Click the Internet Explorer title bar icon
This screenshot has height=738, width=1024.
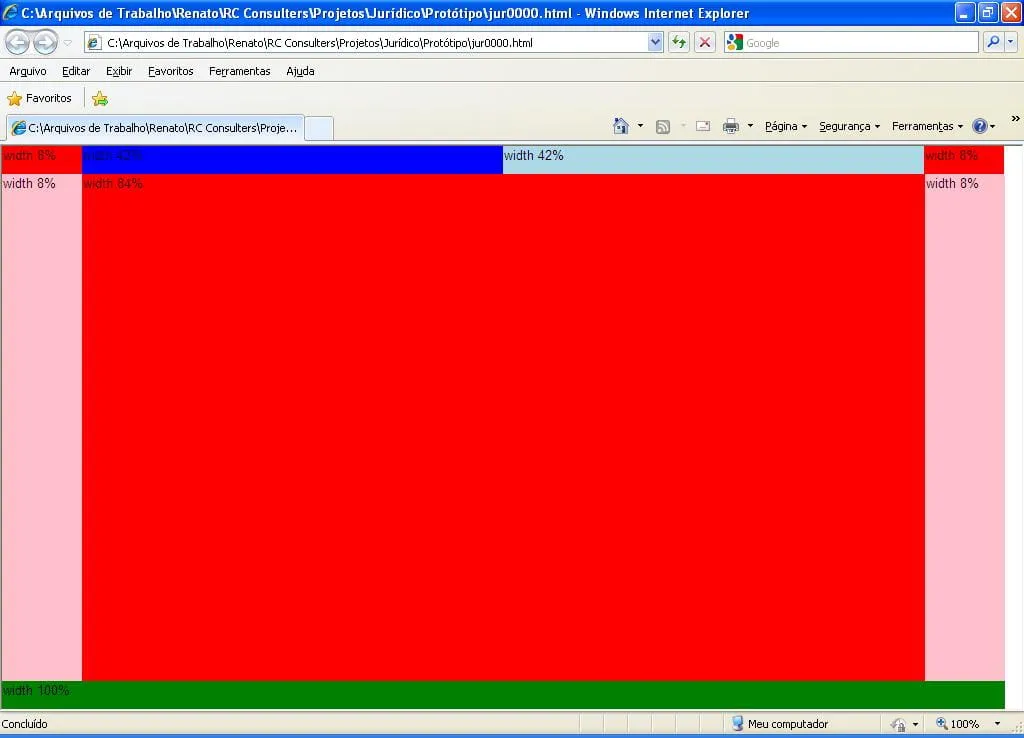point(10,12)
